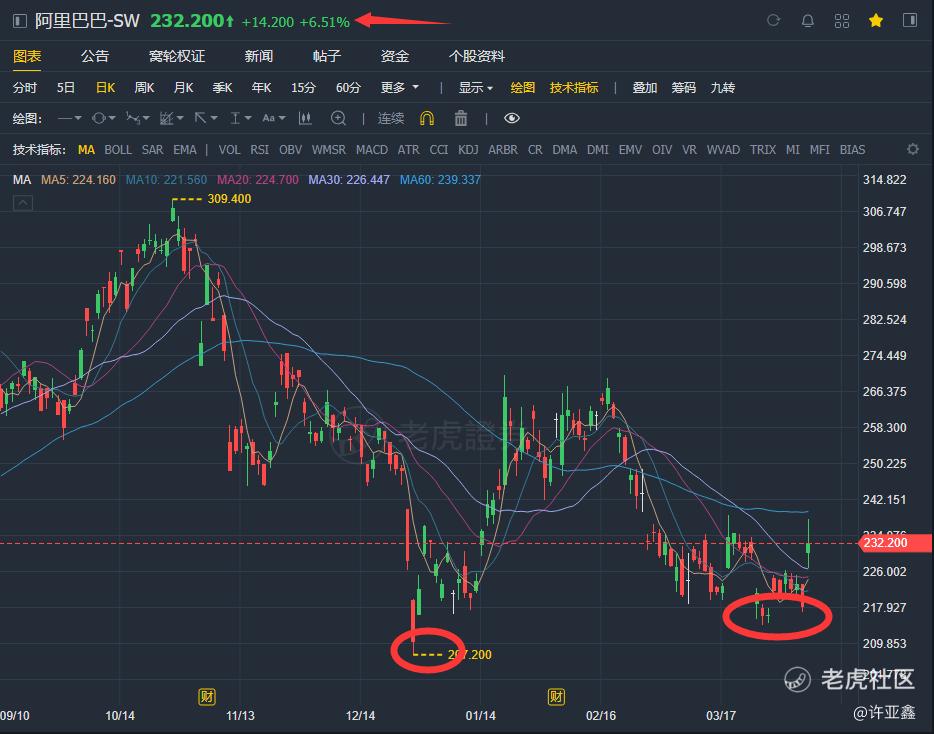
Task: Select the 5日 timeframe
Action: pyautogui.click(x=66, y=88)
